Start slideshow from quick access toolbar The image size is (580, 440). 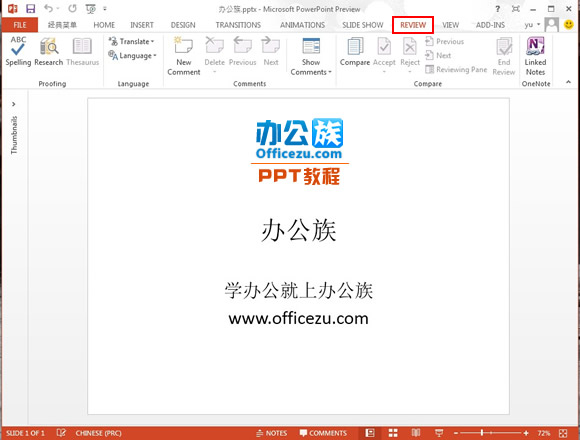pos(91,9)
